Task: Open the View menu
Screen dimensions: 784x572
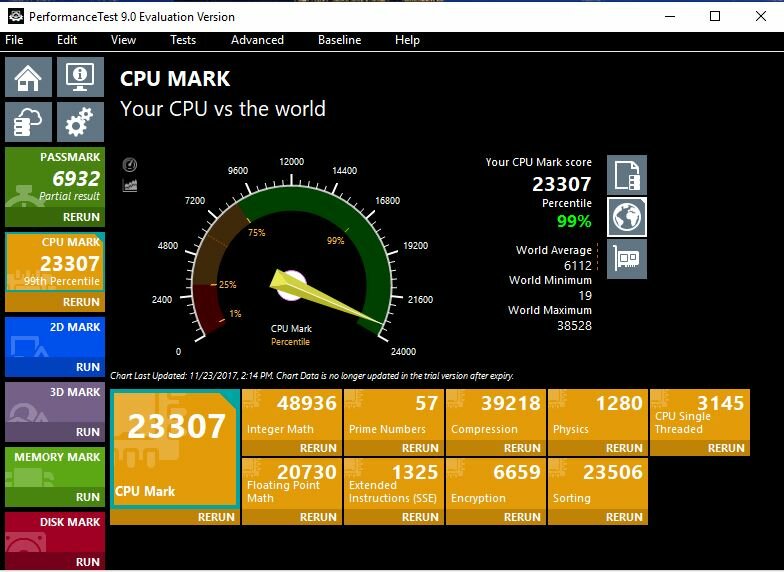Action: pyautogui.click(x=123, y=40)
